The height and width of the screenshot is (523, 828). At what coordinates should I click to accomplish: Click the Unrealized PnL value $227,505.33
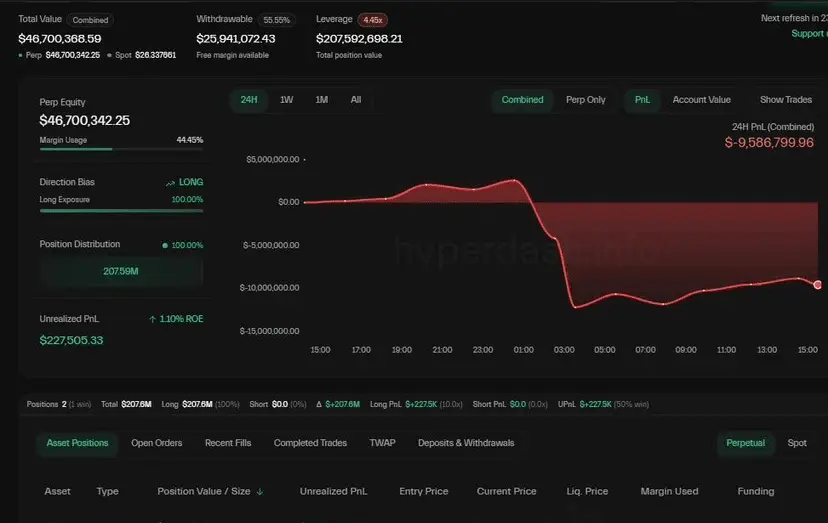[x=71, y=340]
